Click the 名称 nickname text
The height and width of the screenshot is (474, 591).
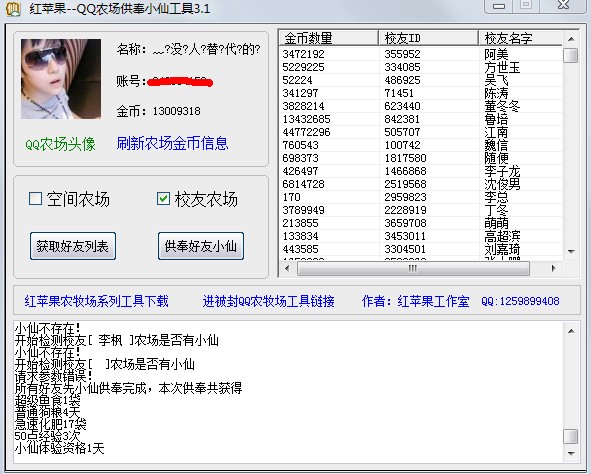coord(207,49)
